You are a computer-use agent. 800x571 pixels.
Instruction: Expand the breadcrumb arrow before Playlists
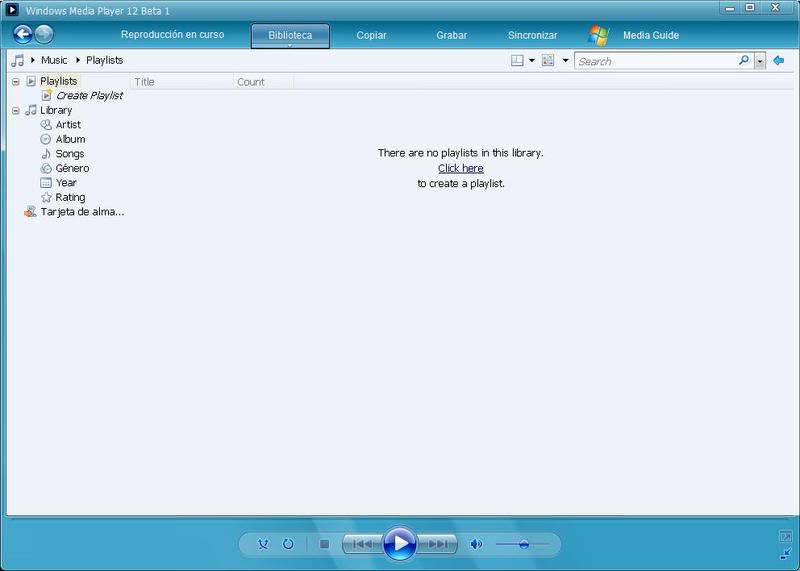click(78, 60)
